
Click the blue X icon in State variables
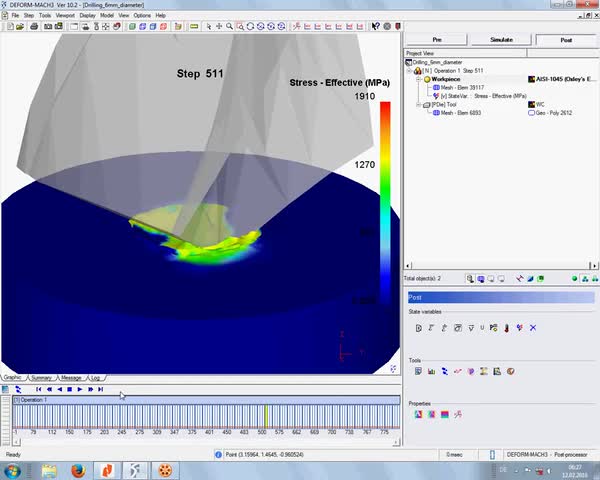pos(533,328)
